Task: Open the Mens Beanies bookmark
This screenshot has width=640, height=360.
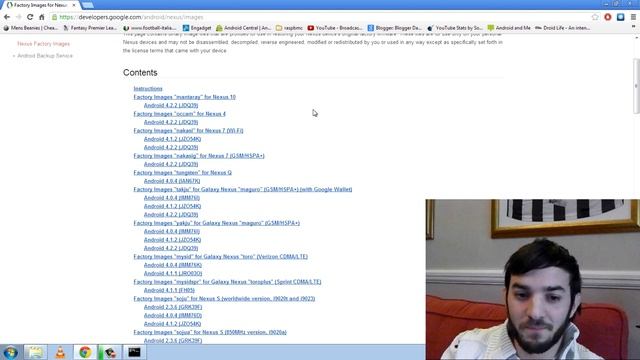Action: pyautogui.click(x=30, y=28)
